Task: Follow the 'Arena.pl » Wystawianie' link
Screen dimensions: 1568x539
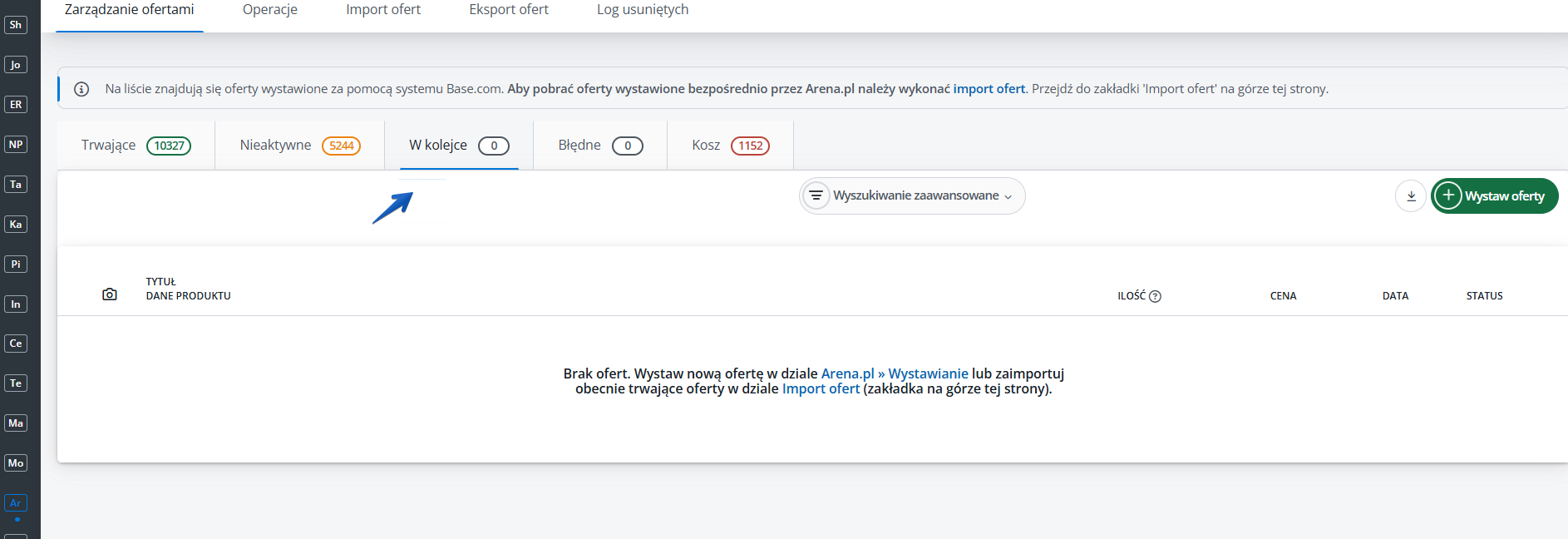Action: pyautogui.click(x=895, y=373)
